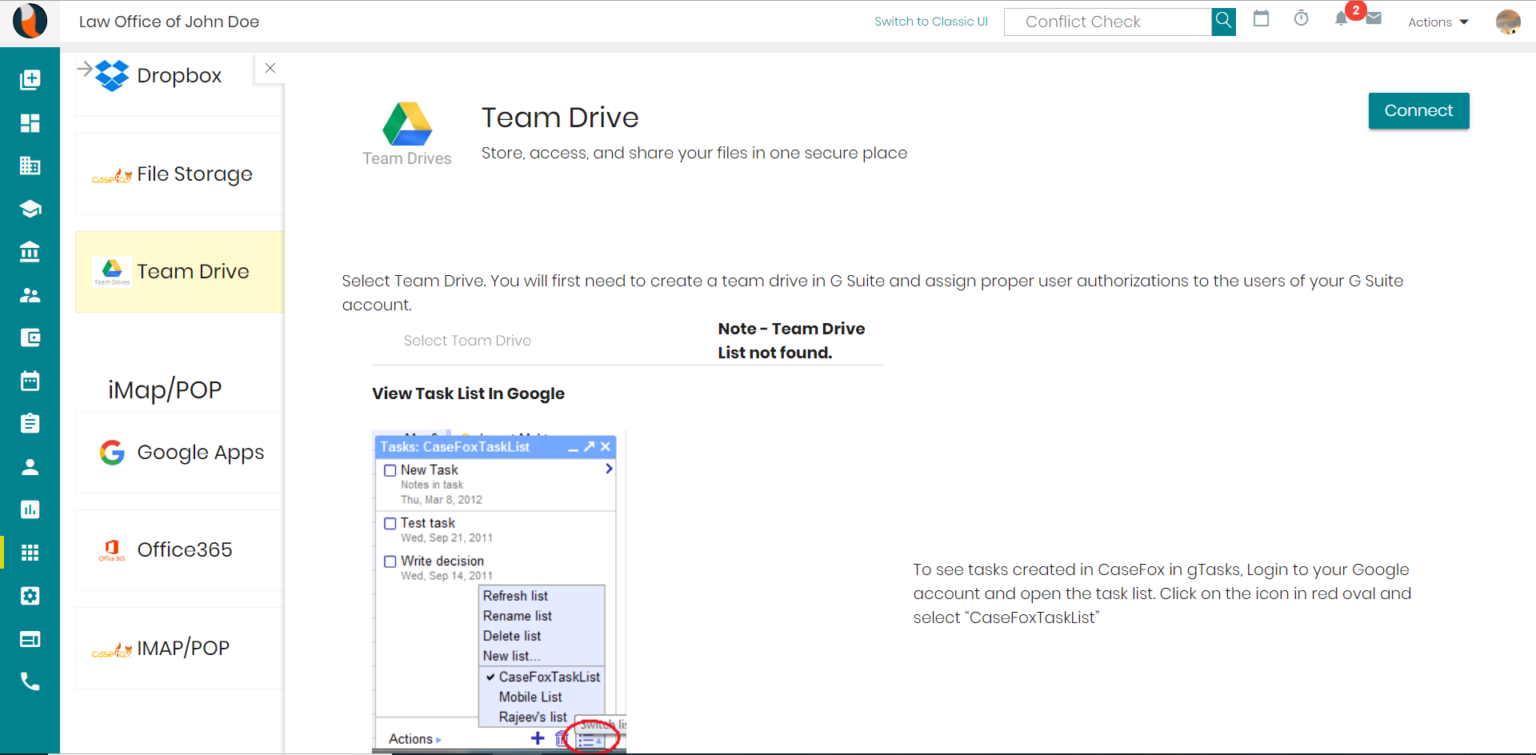
Task: Open notifications via the bell icon
Action: click(1340, 21)
